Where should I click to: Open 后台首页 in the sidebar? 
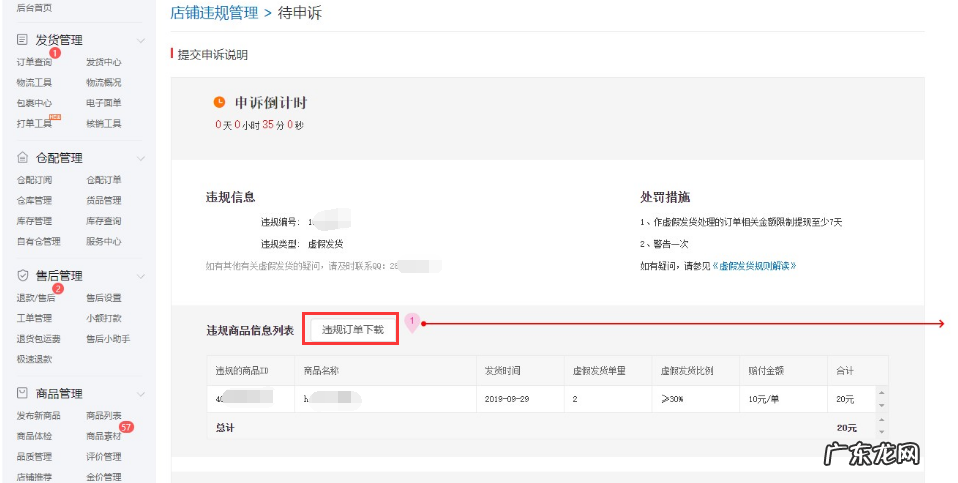point(34,8)
